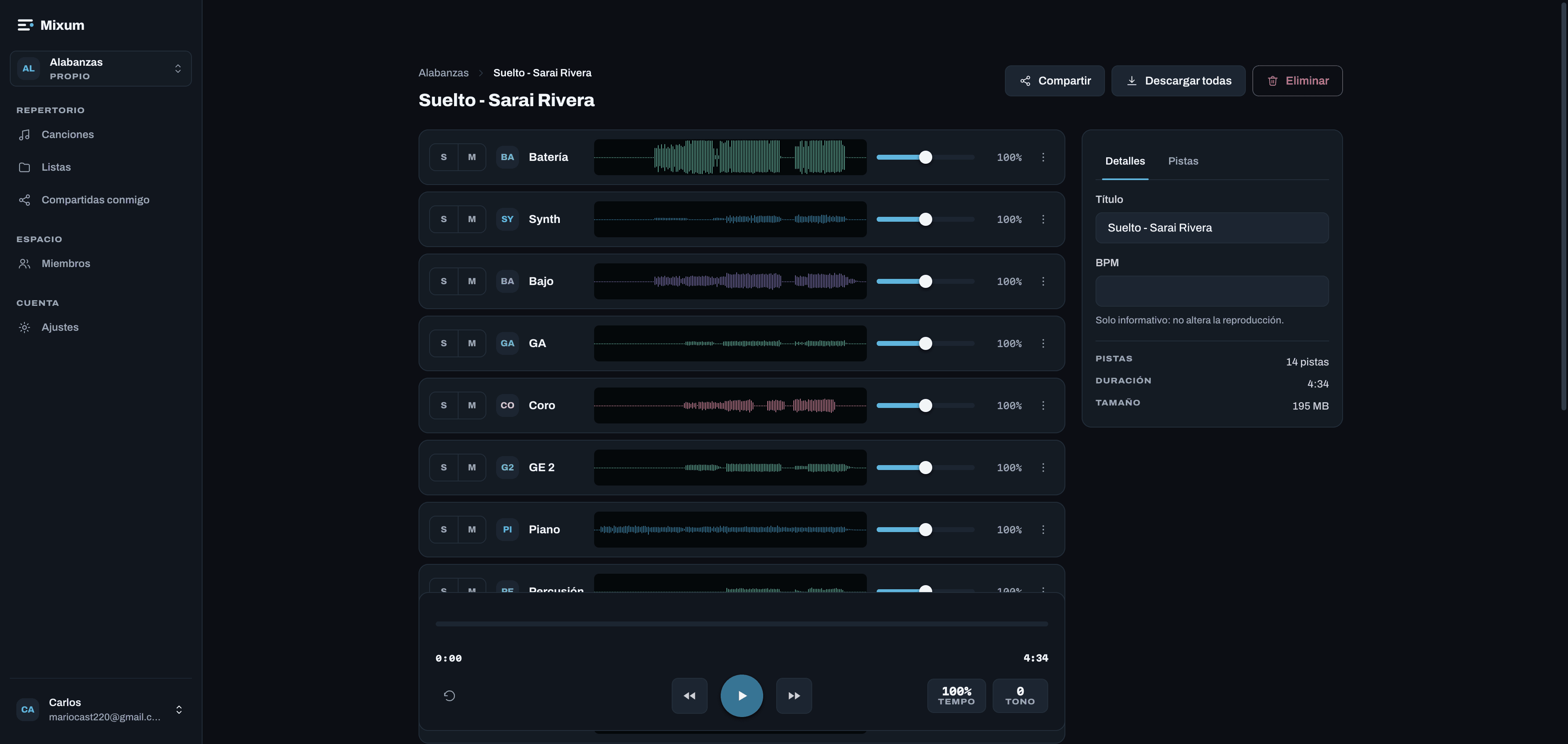
Task: Solo the Bajo track
Action: pos(444,281)
